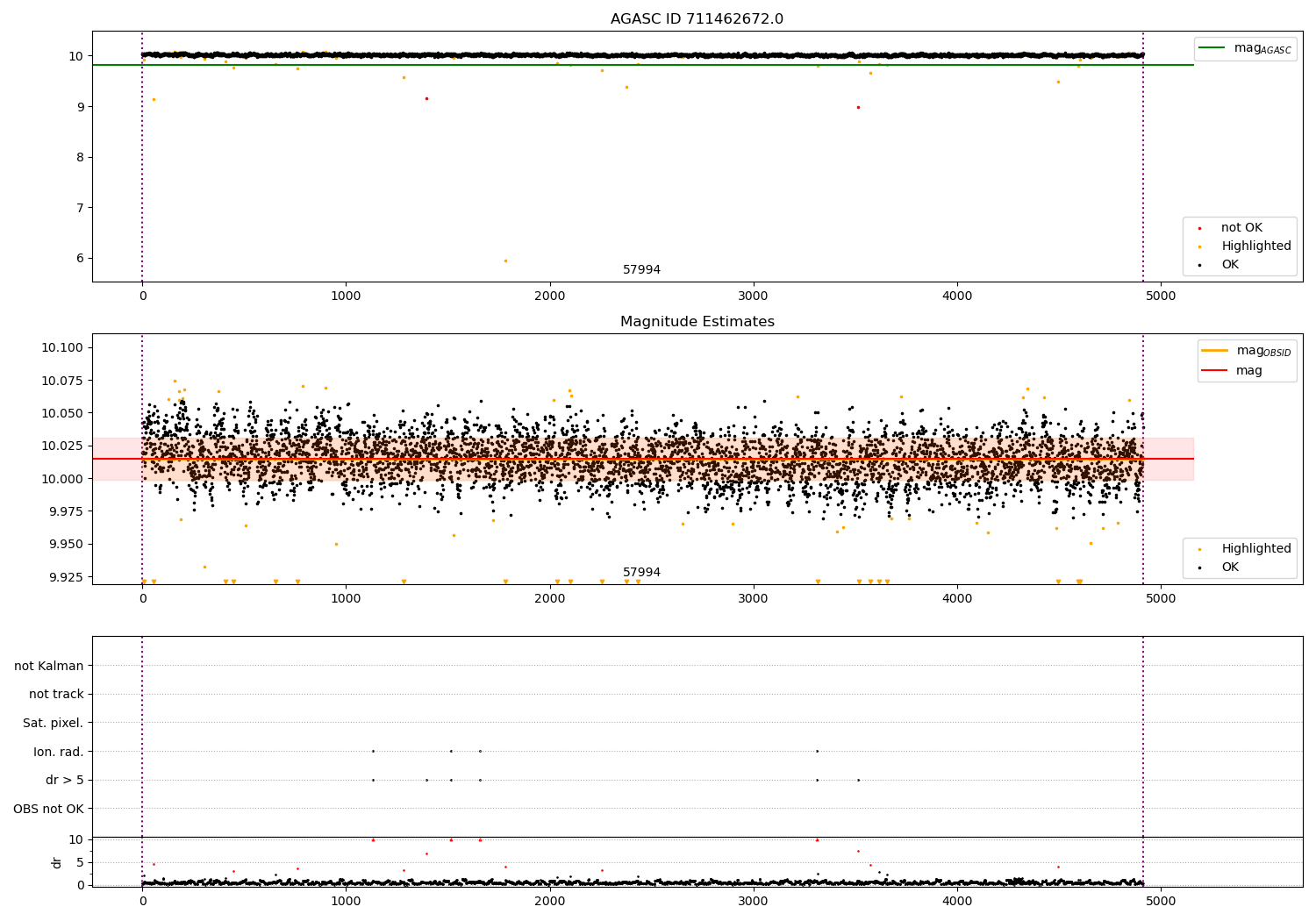Click the 'Magnitude Estimates' plot title
The height and width of the screenshot is (921, 1316).
(697, 322)
